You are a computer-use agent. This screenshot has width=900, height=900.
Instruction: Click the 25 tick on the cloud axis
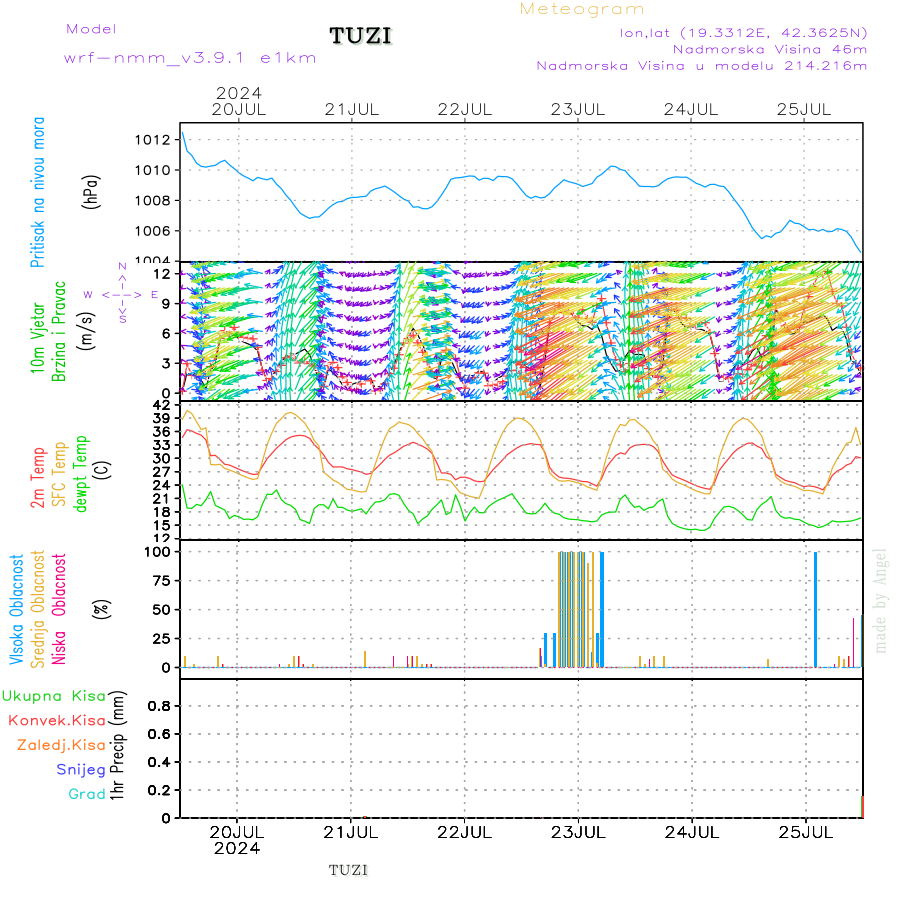pyautogui.click(x=162, y=638)
